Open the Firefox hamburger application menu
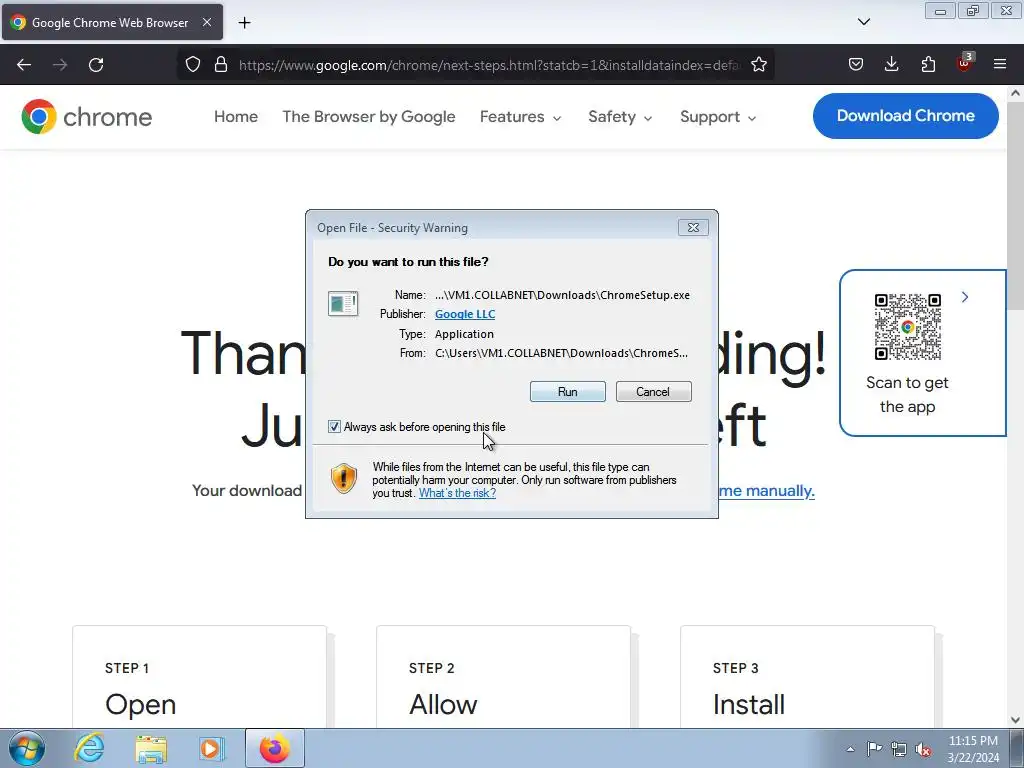Screen dimensions: 1024x768 tap(1000, 64)
